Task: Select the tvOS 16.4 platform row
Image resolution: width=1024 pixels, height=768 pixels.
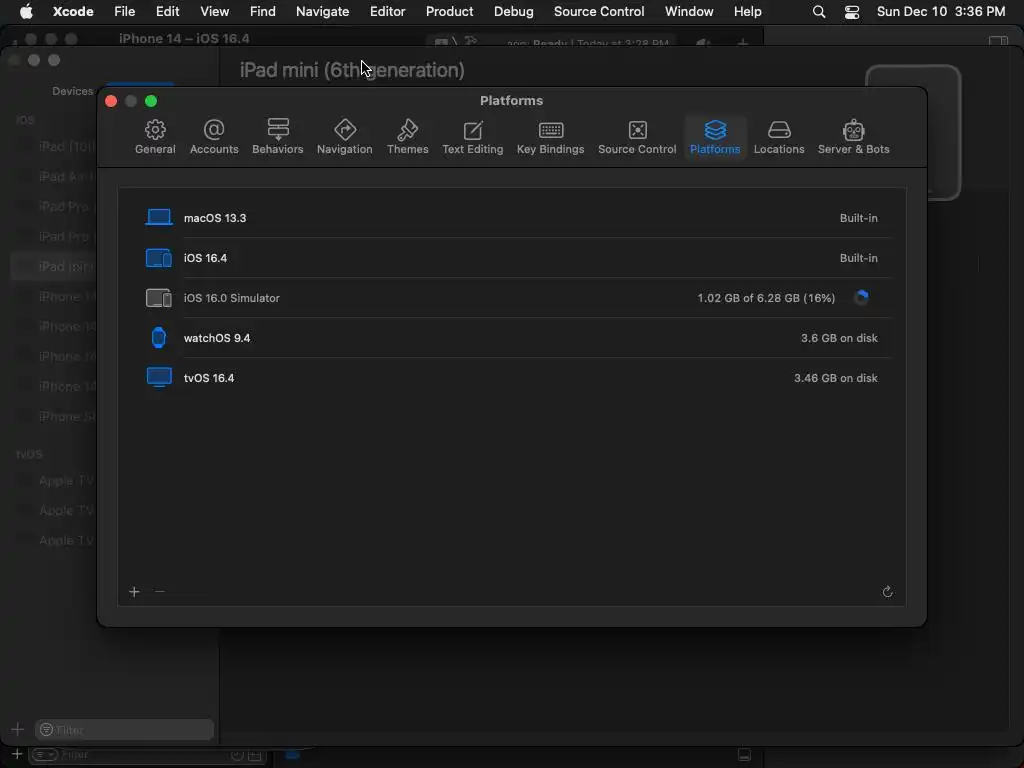Action: [511, 377]
